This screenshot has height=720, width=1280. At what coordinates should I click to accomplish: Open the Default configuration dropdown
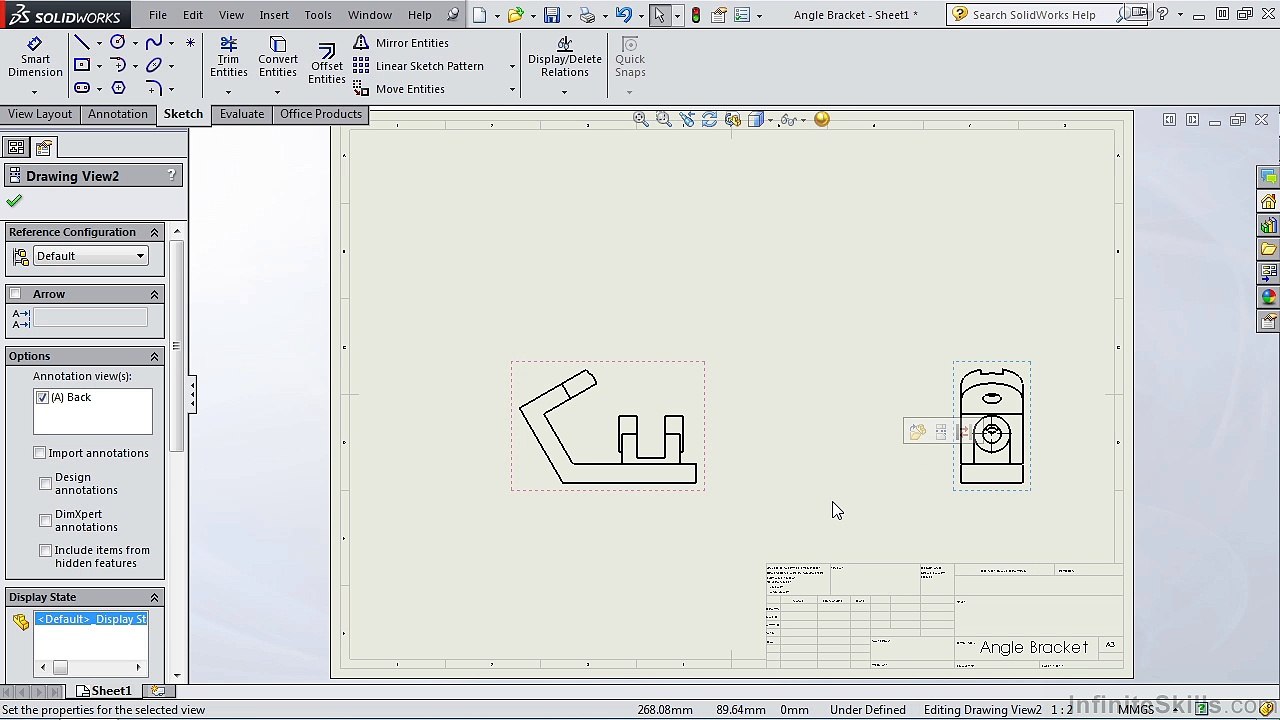coord(90,256)
